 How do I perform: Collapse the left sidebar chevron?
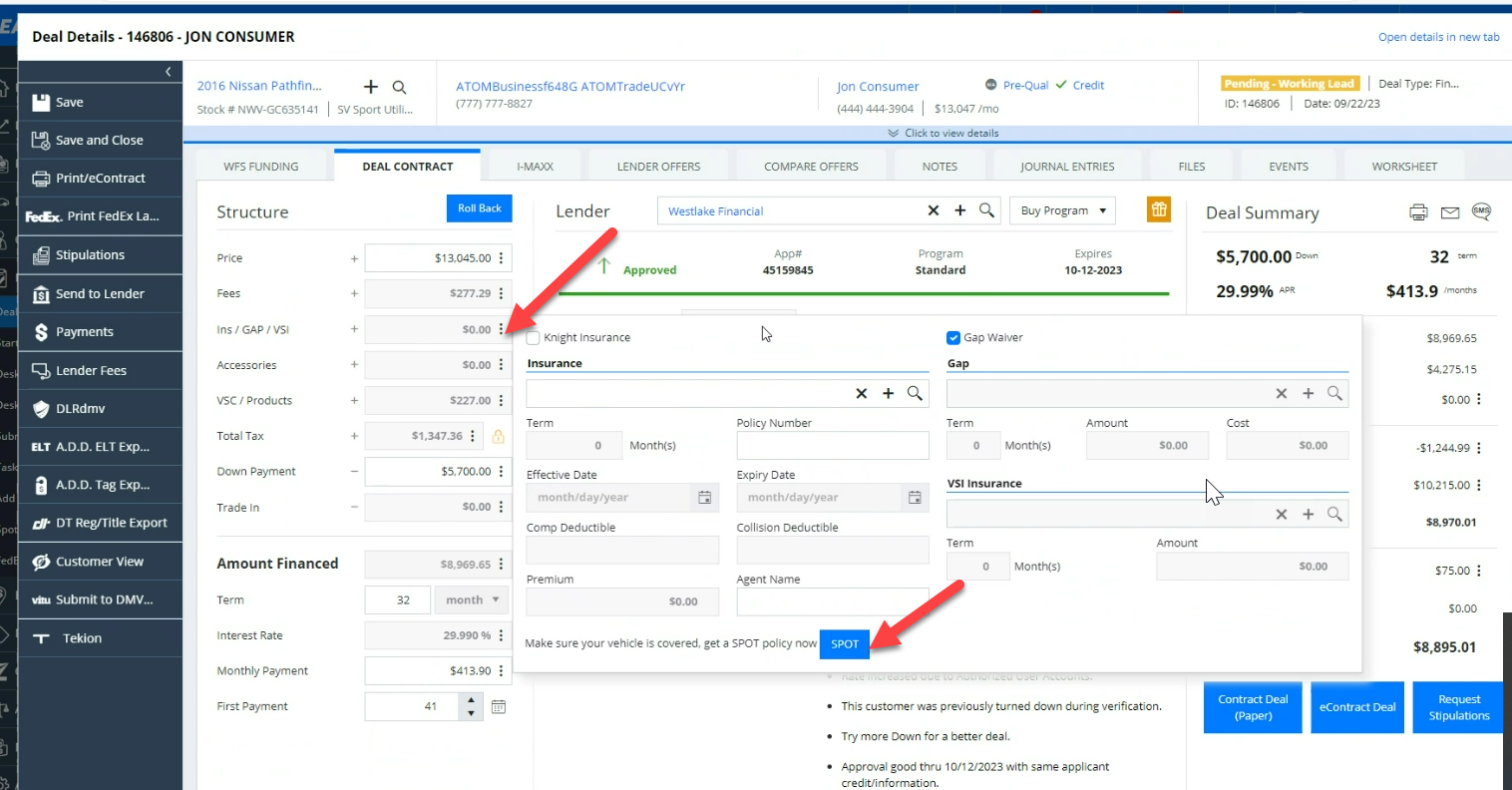[x=168, y=72]
